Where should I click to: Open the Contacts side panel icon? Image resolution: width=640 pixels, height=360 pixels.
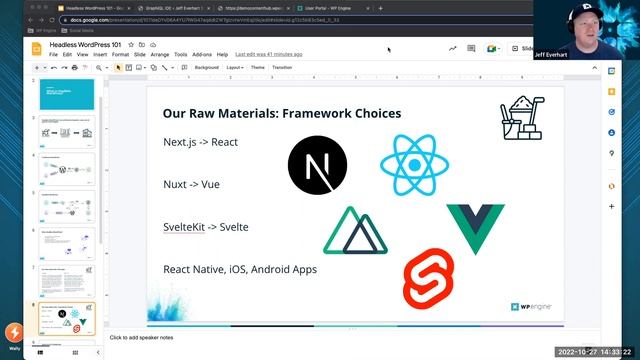tap(611, 133)
